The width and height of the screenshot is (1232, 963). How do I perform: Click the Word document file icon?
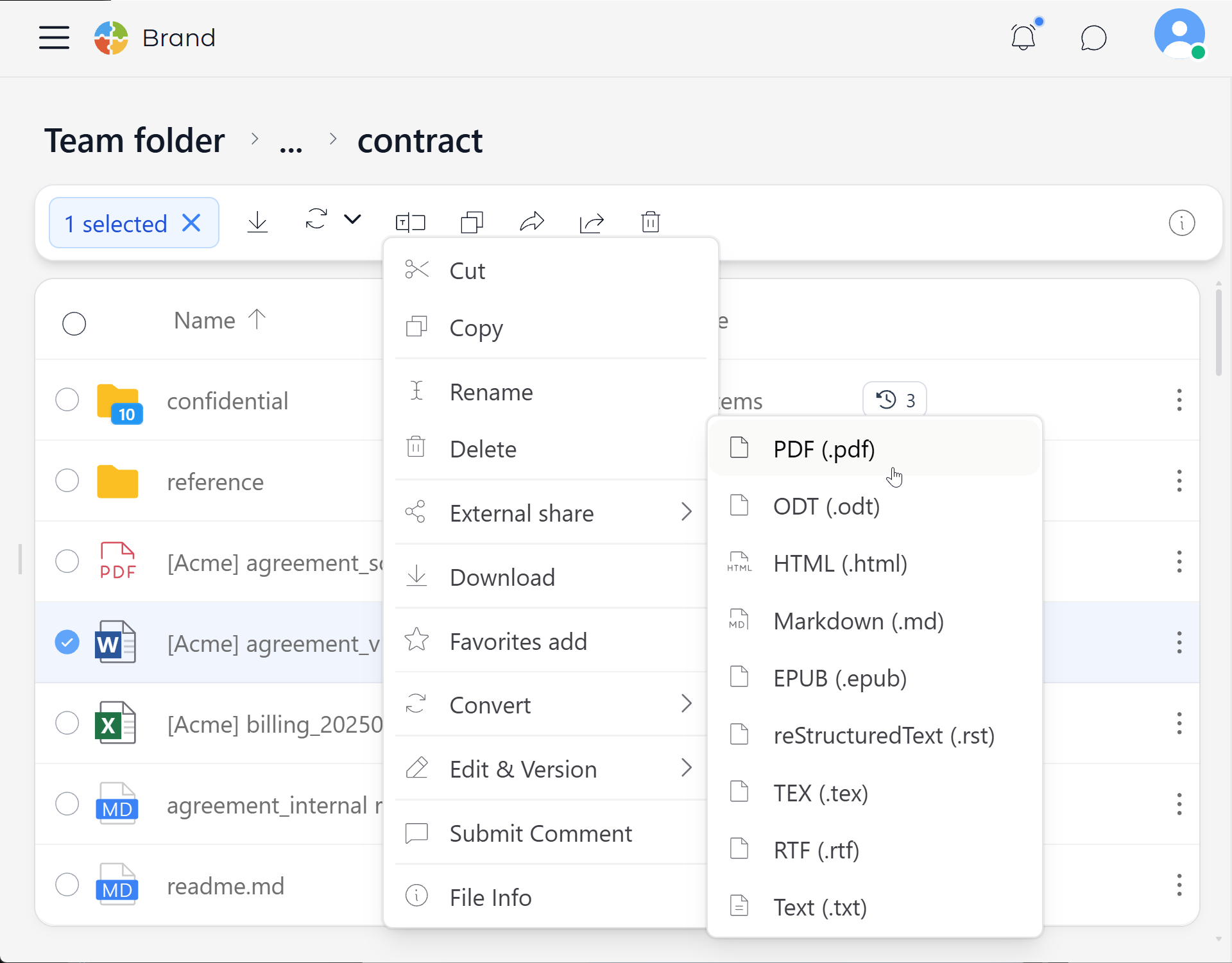pos(116,642)
